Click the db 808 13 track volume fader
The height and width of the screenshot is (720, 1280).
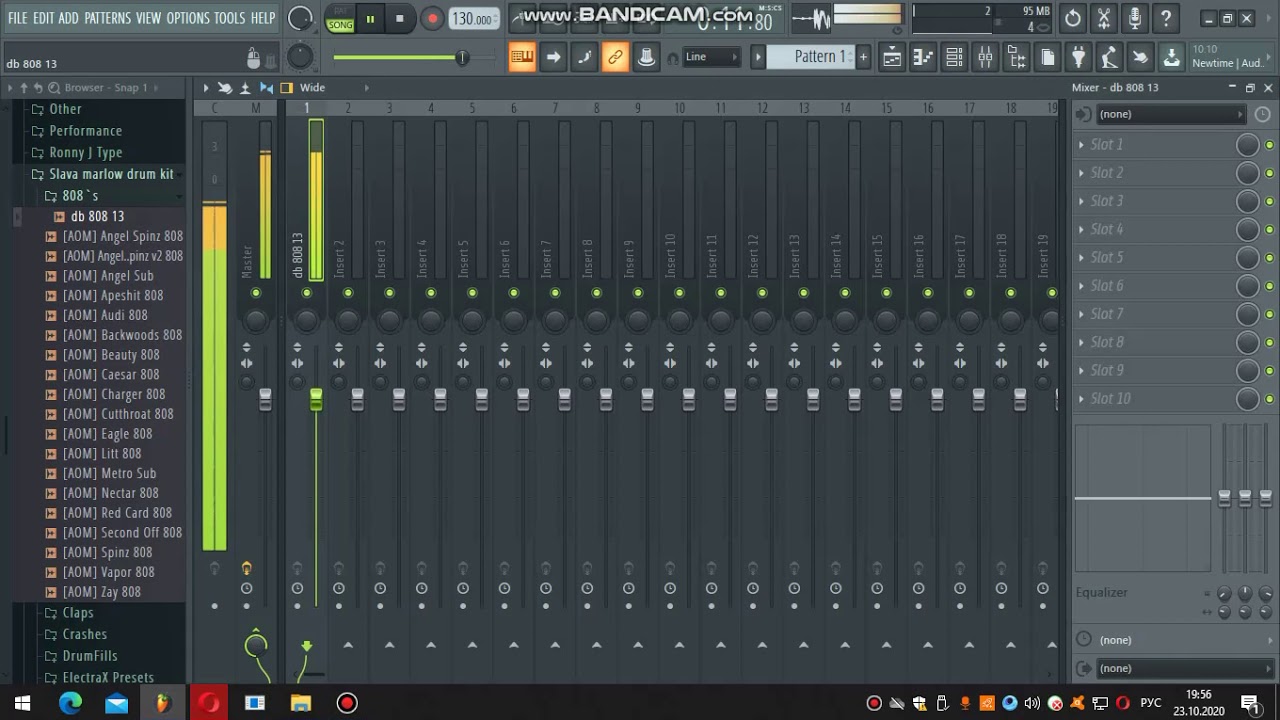pyautogui.click(x=316, y=400)
